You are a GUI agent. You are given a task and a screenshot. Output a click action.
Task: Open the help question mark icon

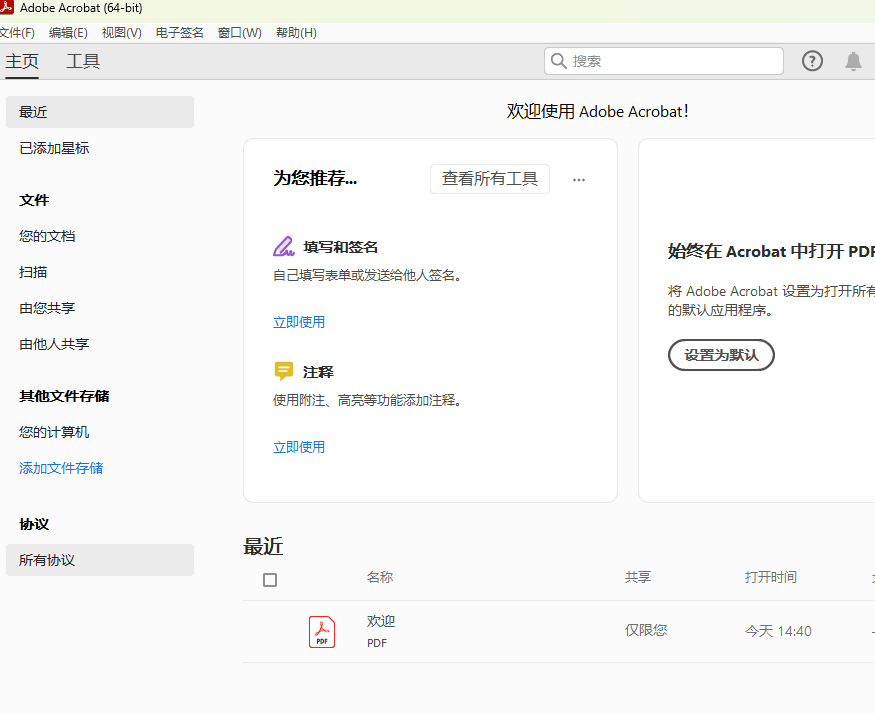click(812, 61)
